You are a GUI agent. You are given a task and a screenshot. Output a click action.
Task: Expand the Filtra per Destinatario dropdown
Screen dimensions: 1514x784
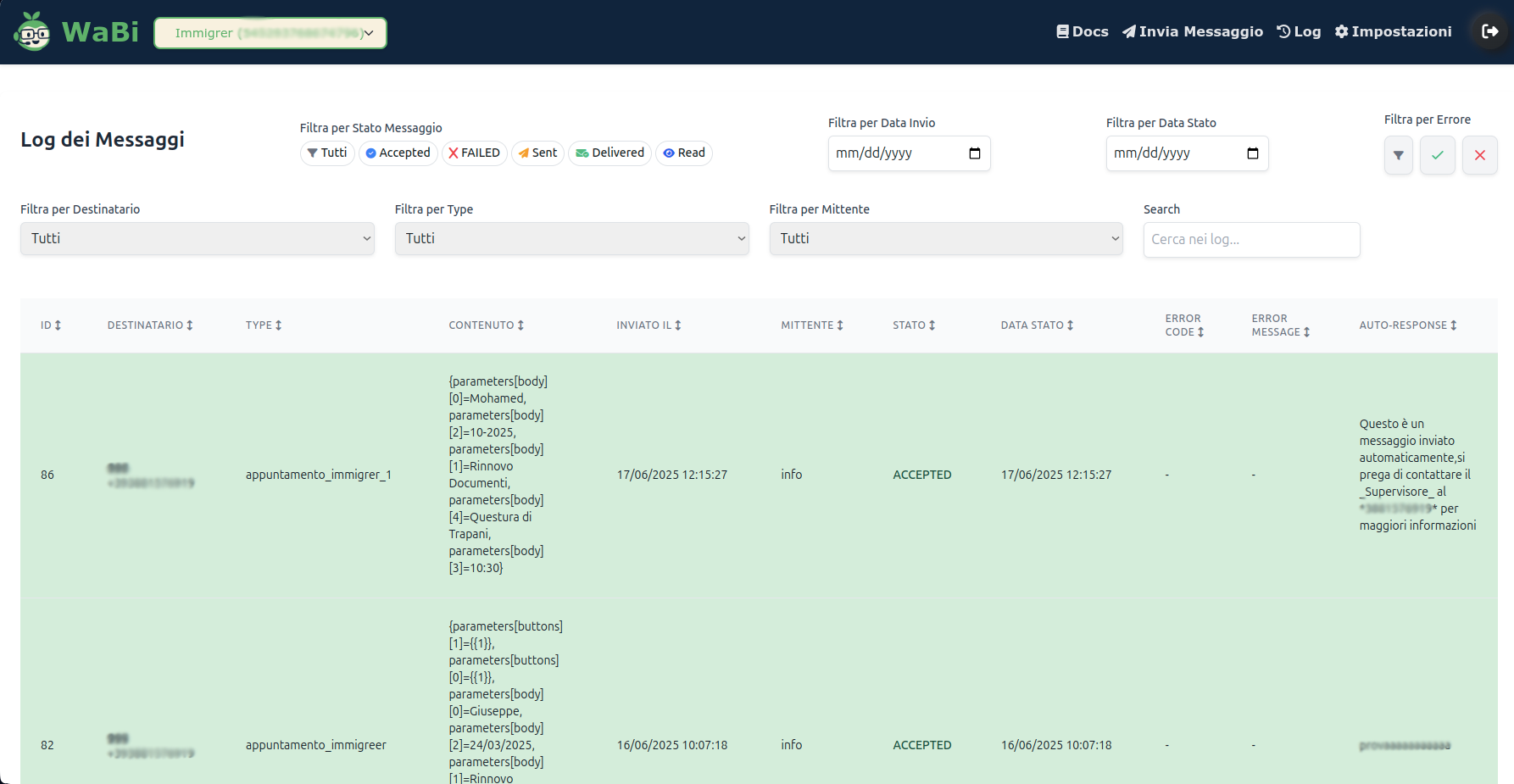tap(197, 239)
